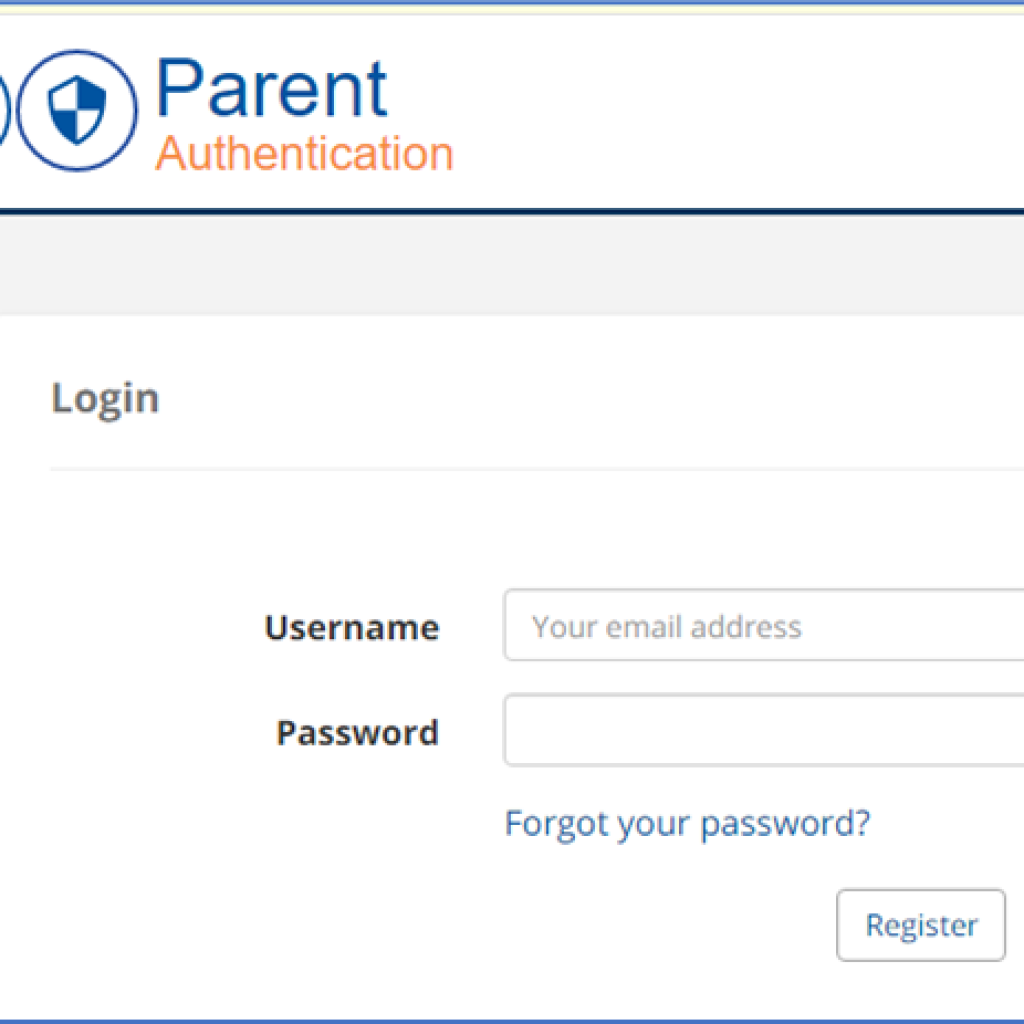The width and height of the screenshot is (1024, 1024).
Task: Open the "Forgot your password?" link
Action: click(687, 824)
